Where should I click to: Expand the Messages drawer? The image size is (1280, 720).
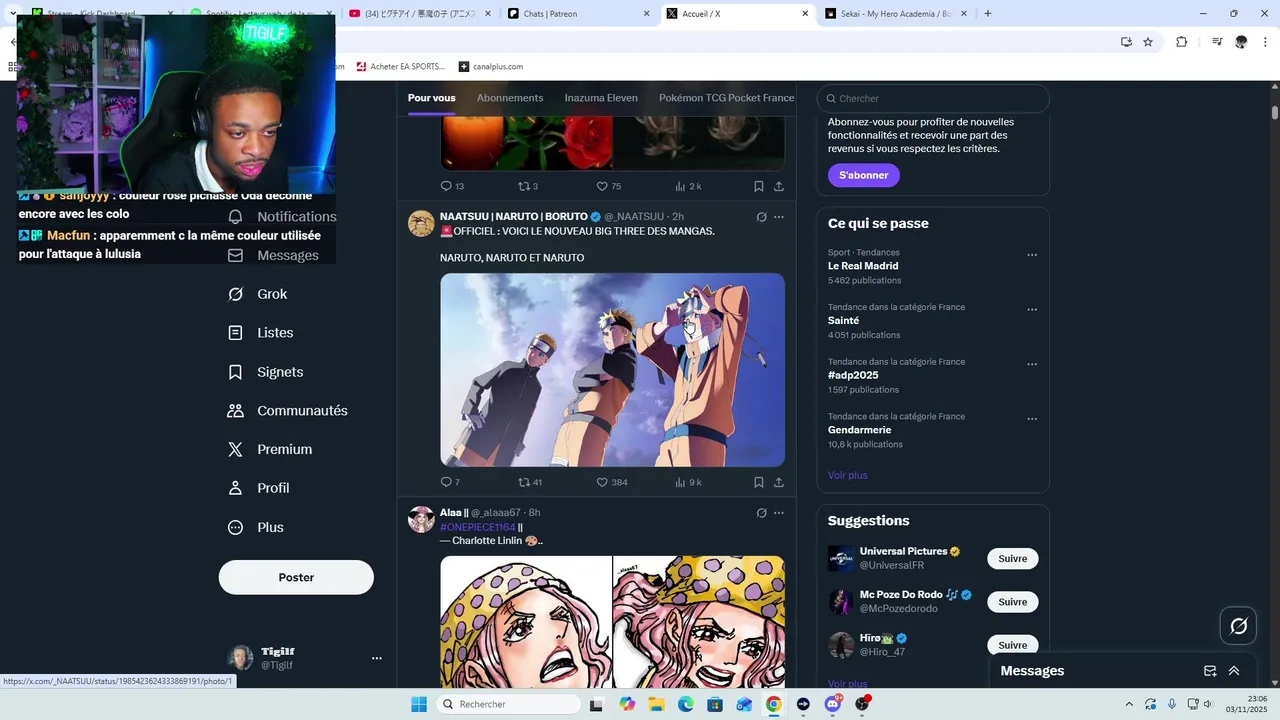tap(1234, 671)
